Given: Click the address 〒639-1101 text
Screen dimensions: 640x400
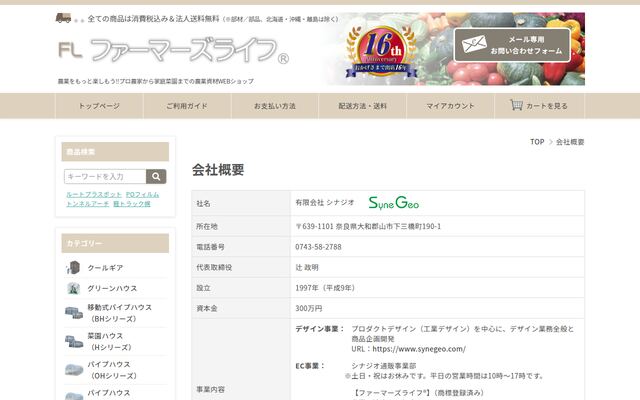Looking at the screenshot, I should 368,227.
